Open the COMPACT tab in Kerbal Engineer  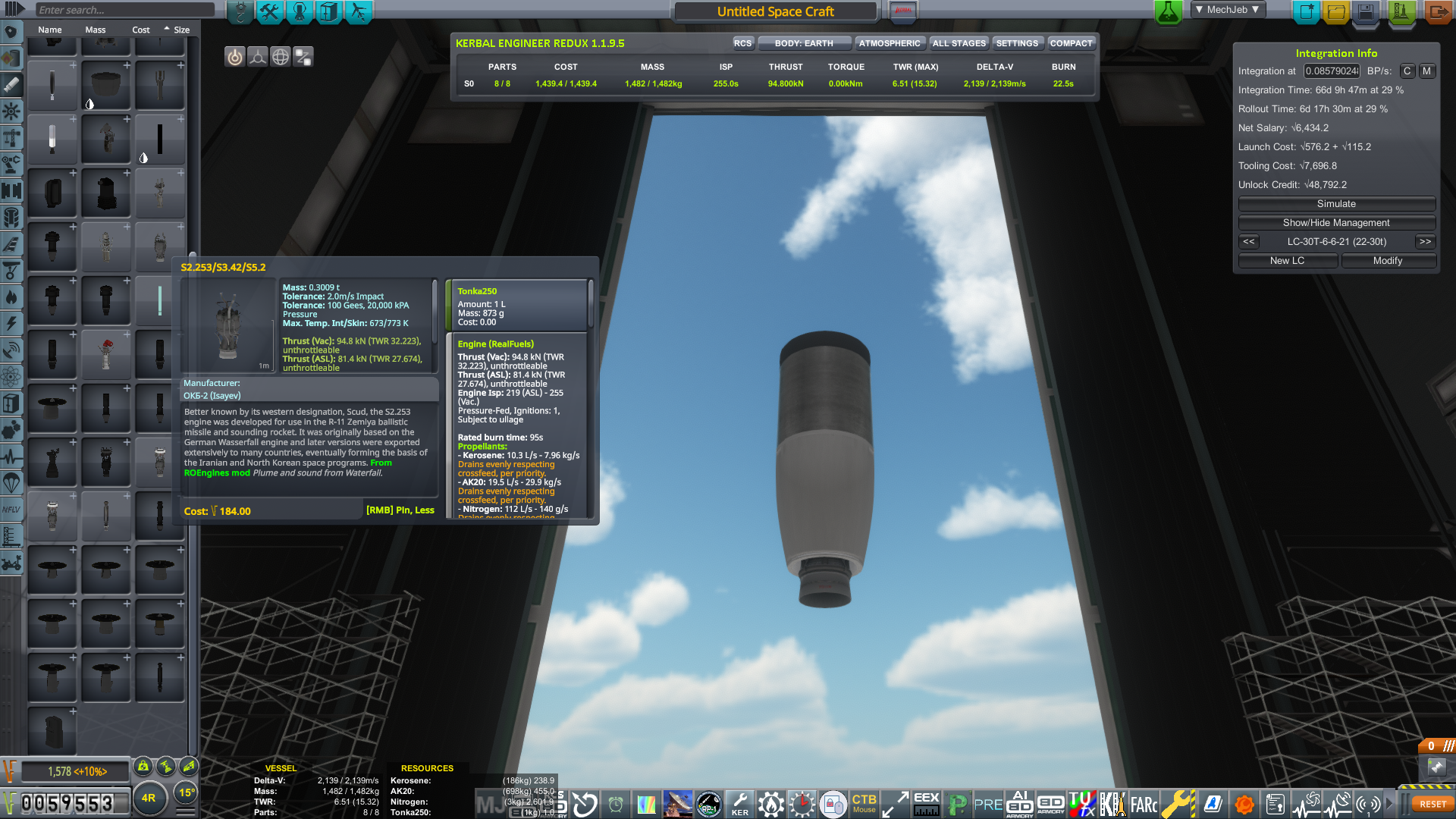coord(1071,43)
